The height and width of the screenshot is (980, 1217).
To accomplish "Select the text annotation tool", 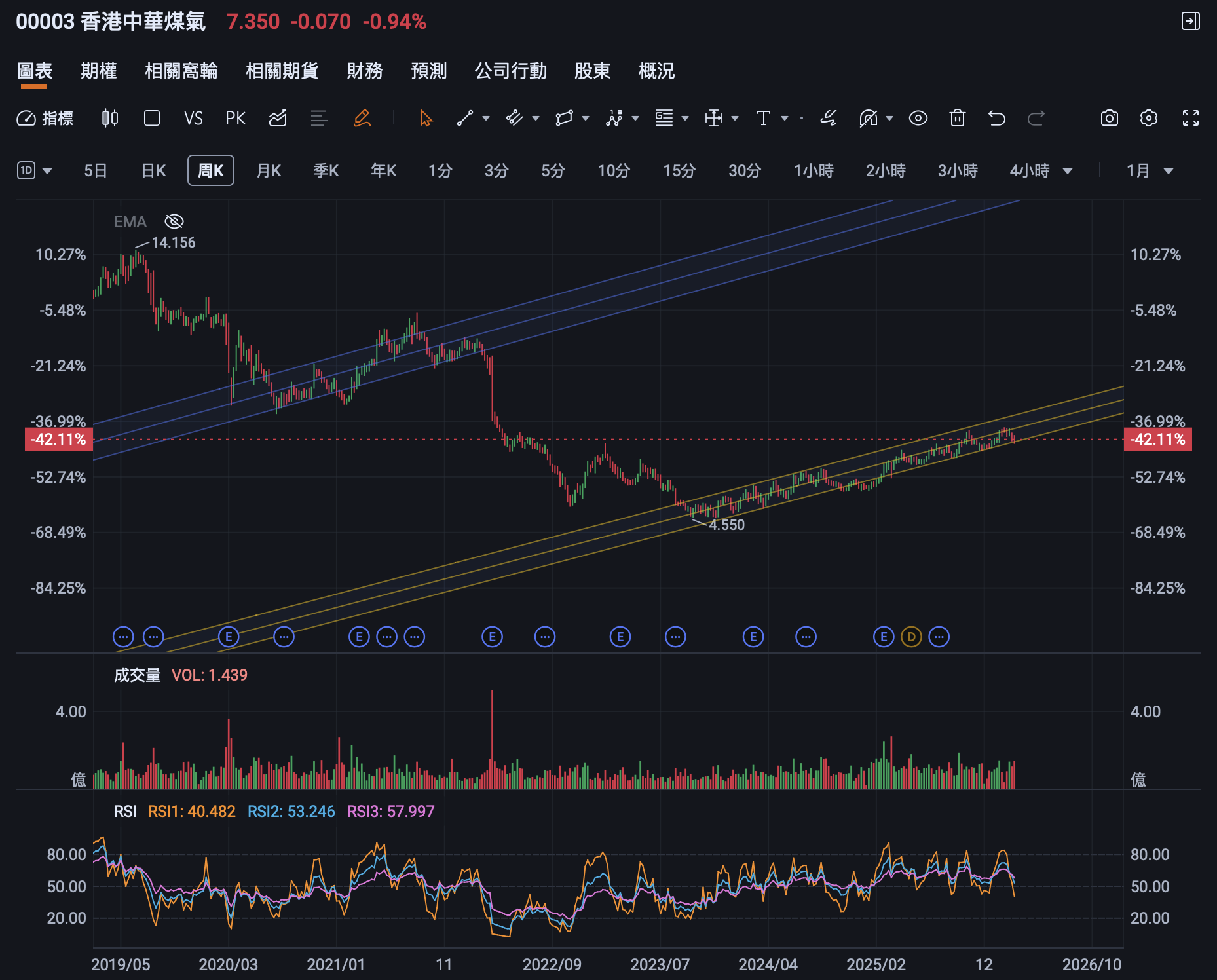I will point(763,118).
